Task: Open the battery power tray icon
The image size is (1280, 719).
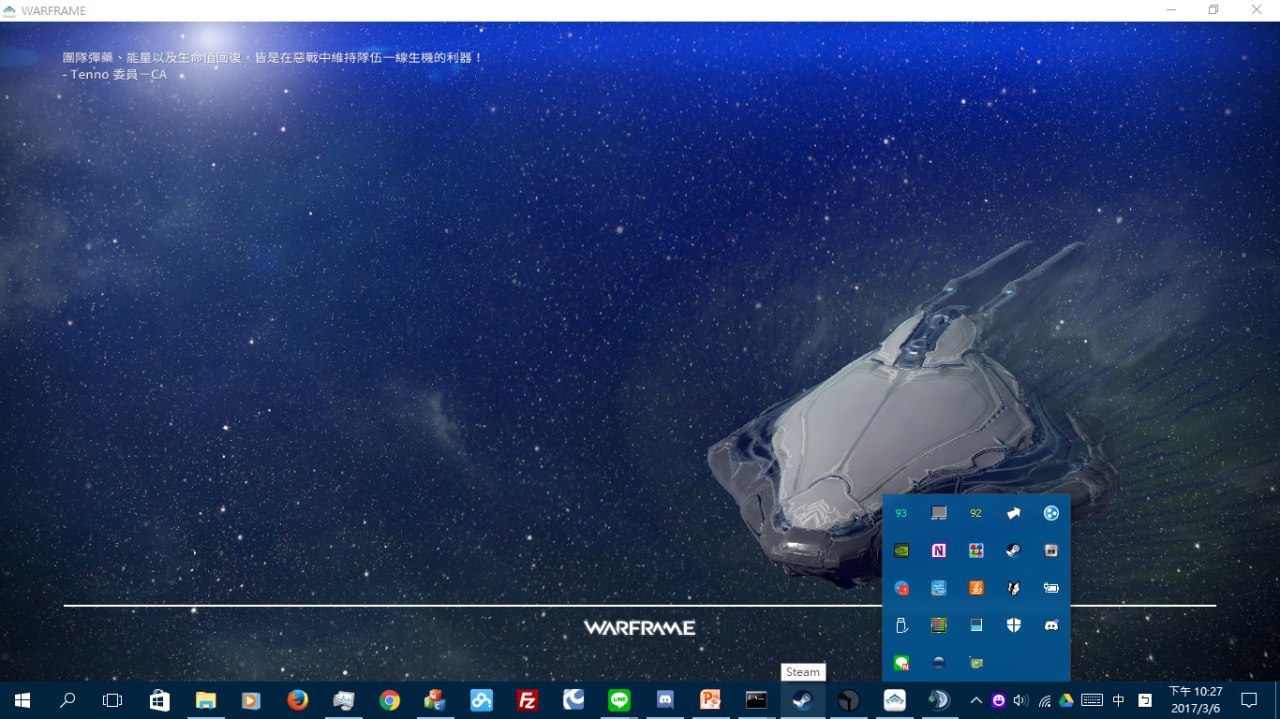Action: pyautogui.click(x=1051, y=588)
